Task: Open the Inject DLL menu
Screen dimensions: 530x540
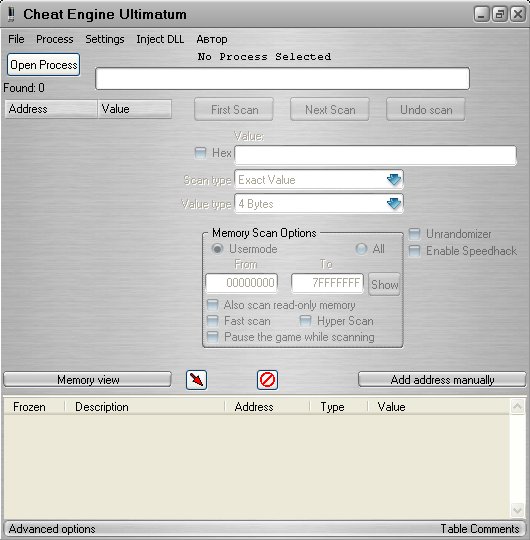Action: (x=160, y=39)
